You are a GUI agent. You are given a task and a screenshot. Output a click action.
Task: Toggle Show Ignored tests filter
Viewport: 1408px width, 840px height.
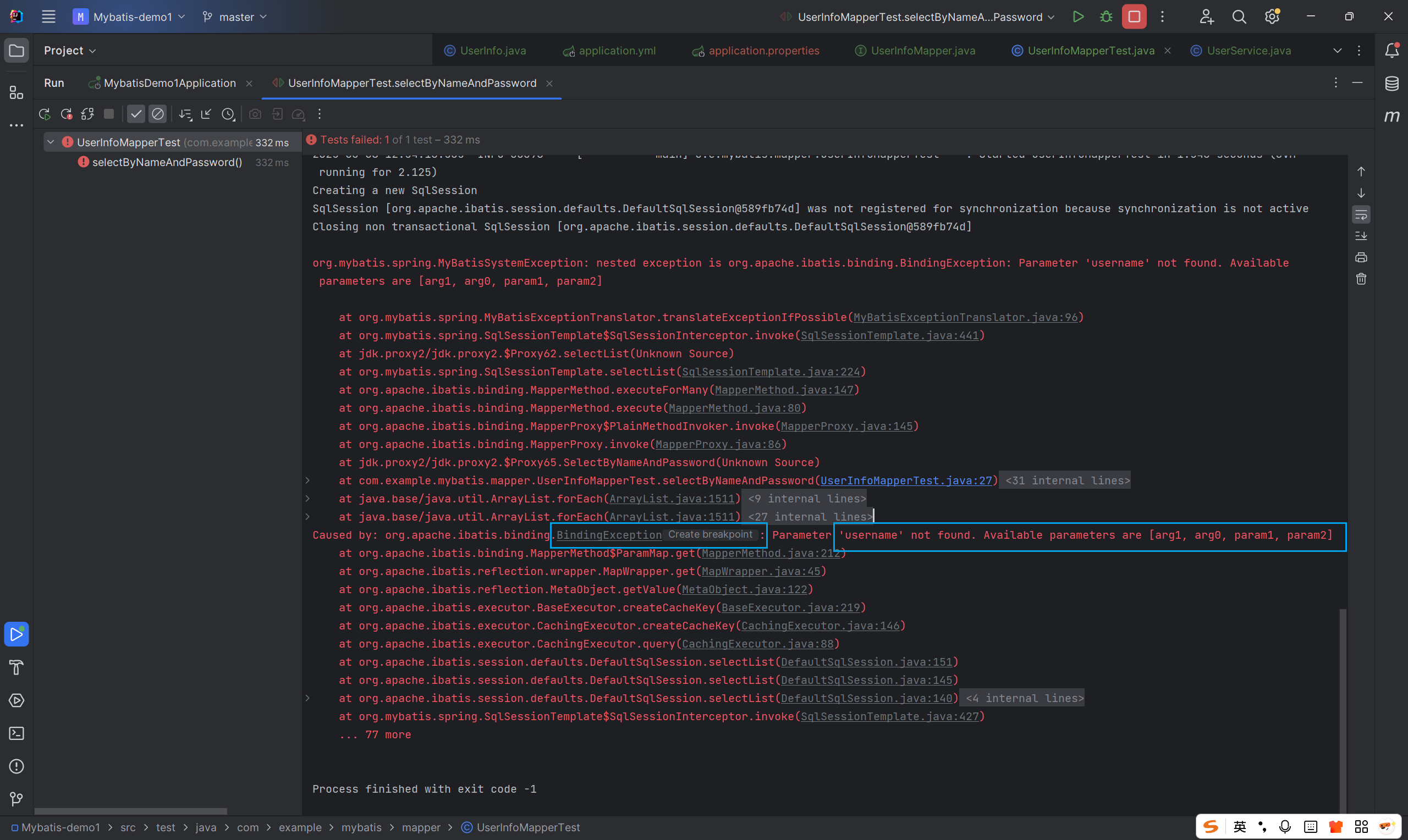(158, 114)
